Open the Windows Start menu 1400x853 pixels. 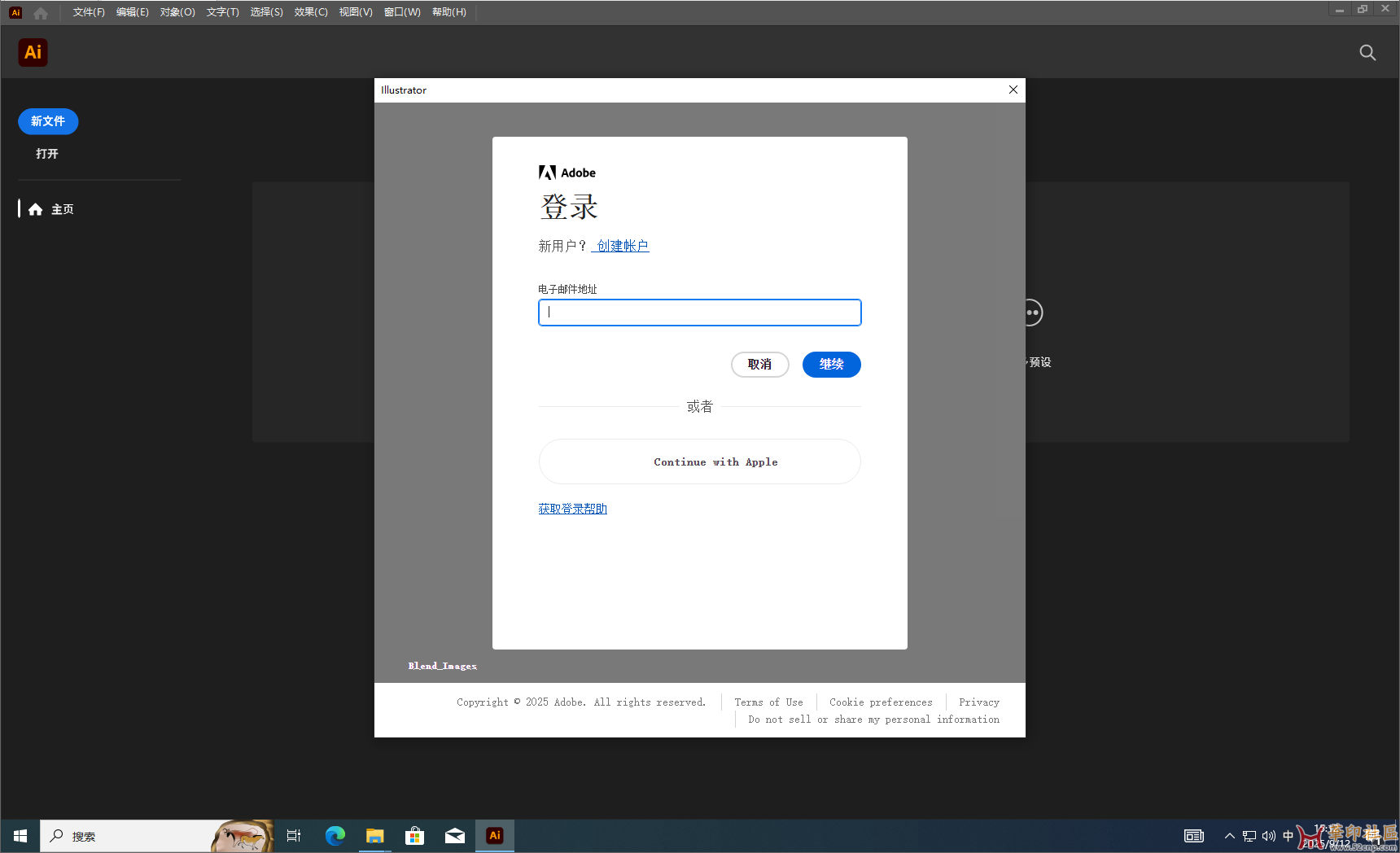coord(20,836)
